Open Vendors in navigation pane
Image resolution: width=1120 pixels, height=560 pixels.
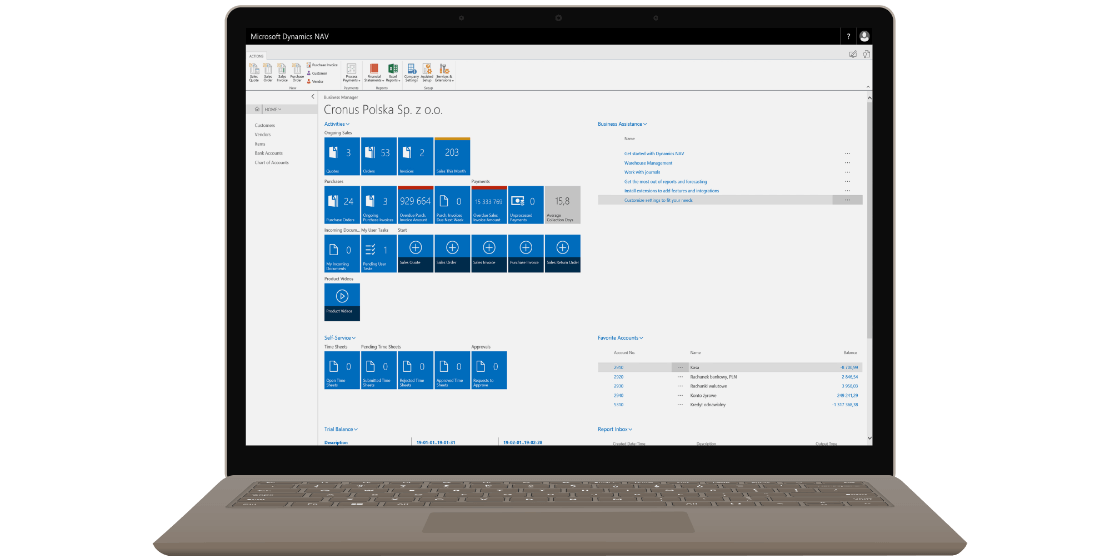(x=263, y=135)
